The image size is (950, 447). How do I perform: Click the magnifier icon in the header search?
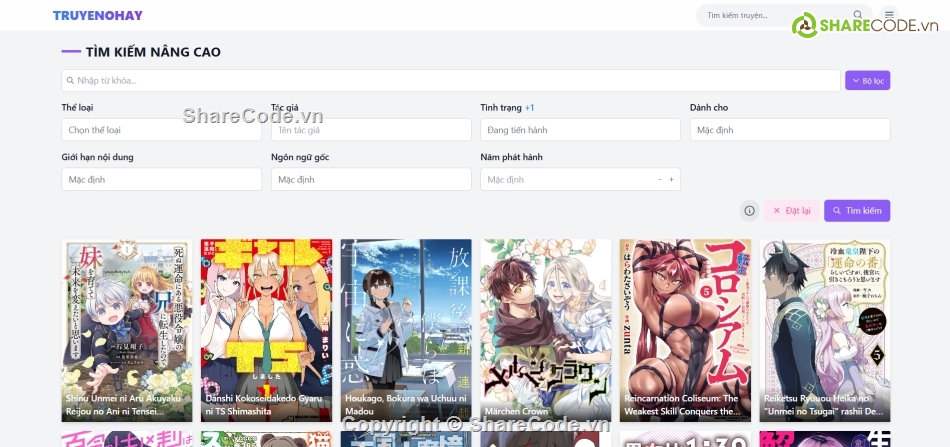pos(858,15)
